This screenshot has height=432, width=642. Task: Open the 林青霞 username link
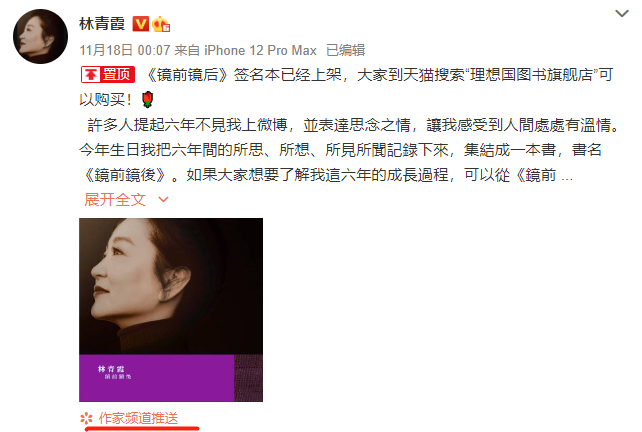coord(102,24)
